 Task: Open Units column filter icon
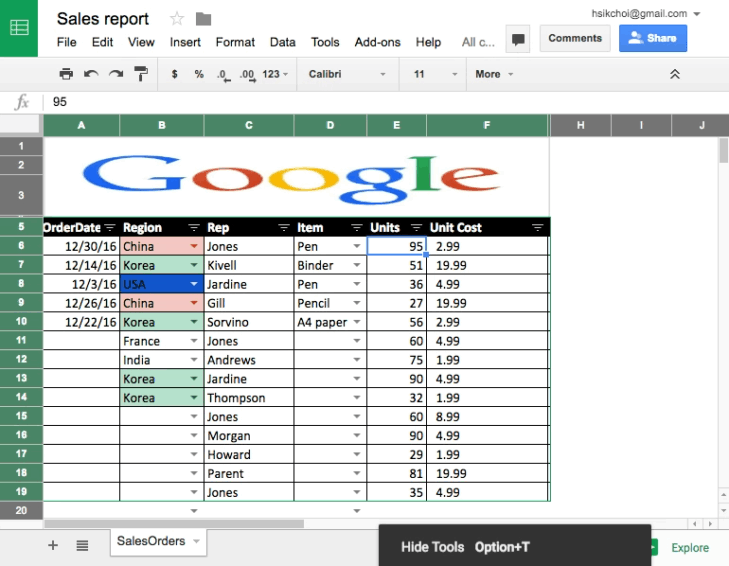417,228
